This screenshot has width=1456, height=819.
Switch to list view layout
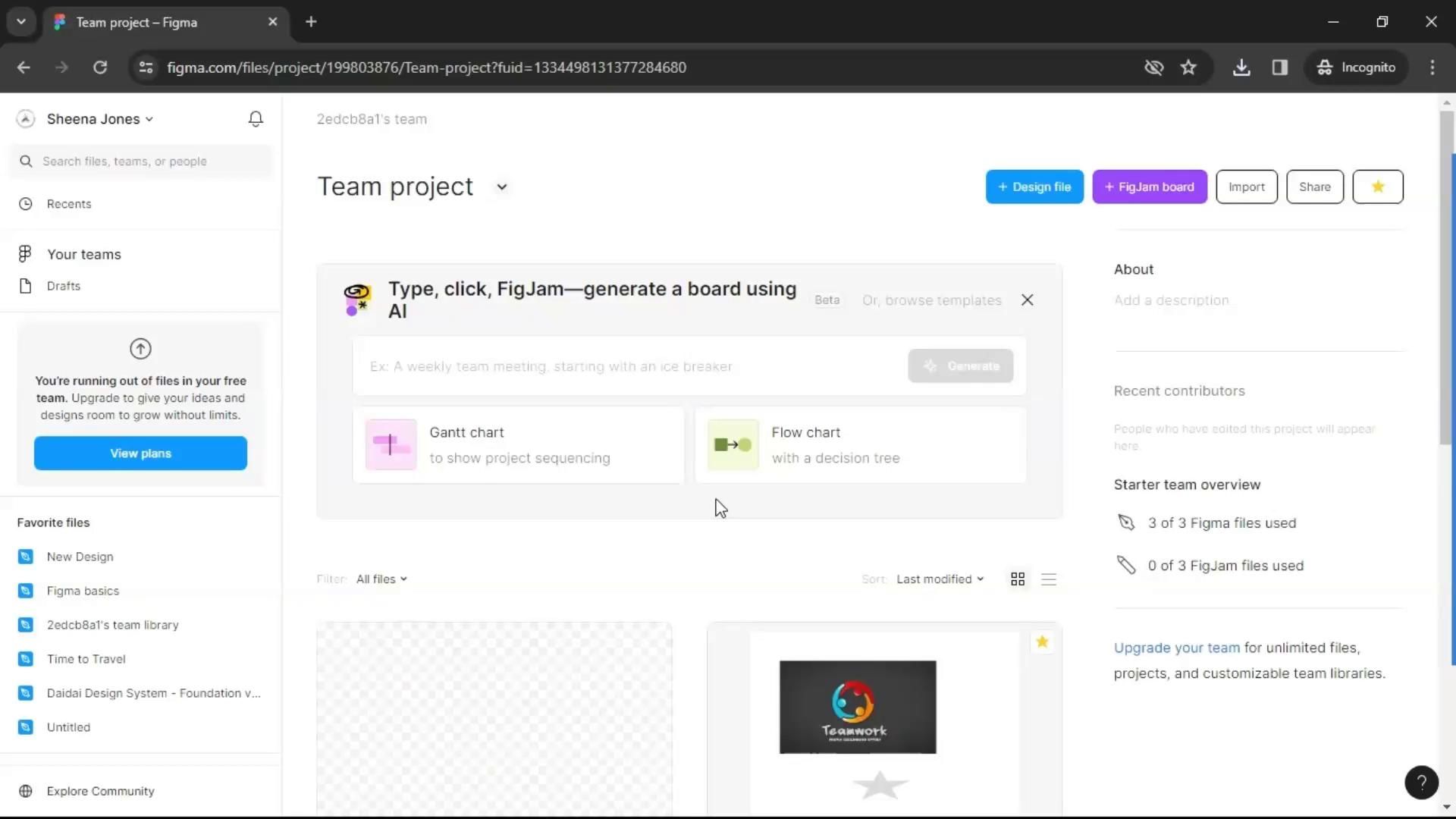click(x=1049, y=579)
